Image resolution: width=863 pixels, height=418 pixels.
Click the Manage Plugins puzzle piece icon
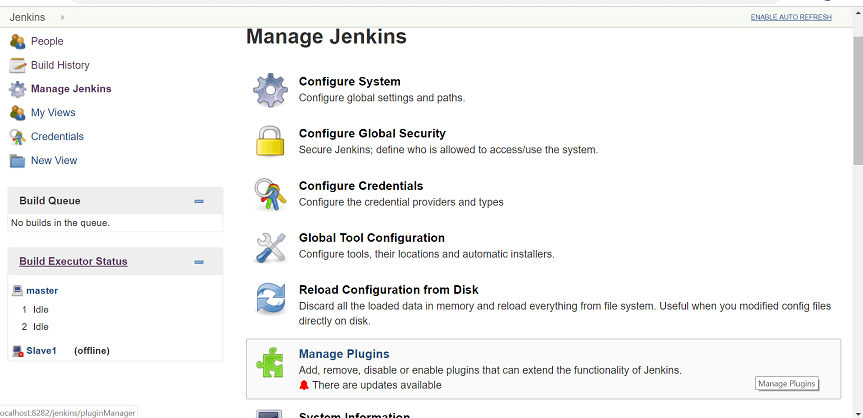point(270,362)
